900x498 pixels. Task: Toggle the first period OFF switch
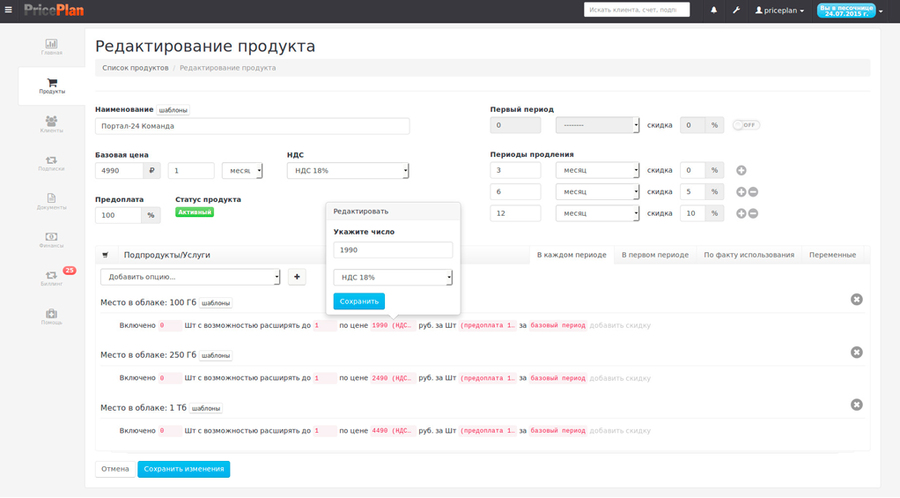(746, 125)
